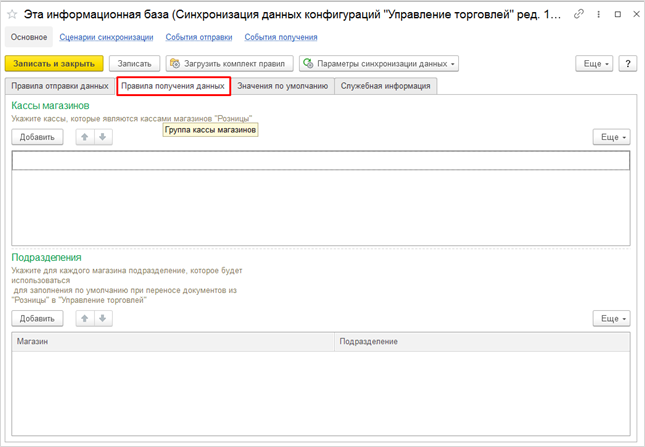Move cash register row up in Кассы магазинов

[x=85, y=137]
